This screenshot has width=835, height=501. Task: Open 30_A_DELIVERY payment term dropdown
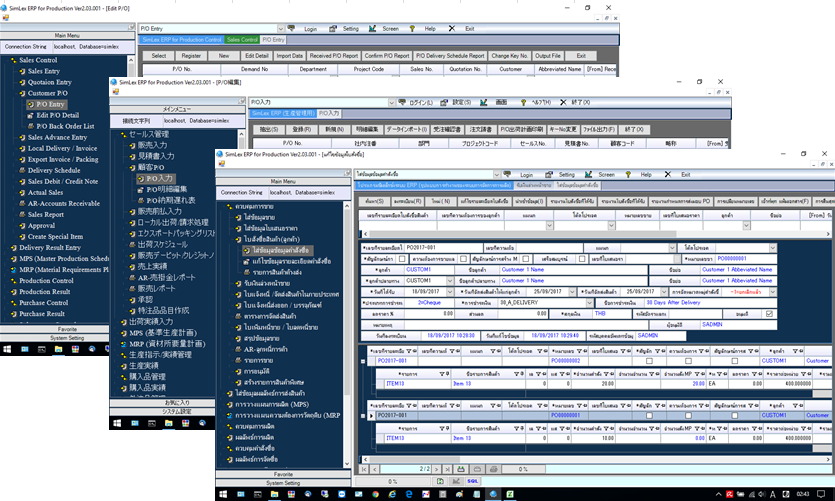[x=590, y=302]
